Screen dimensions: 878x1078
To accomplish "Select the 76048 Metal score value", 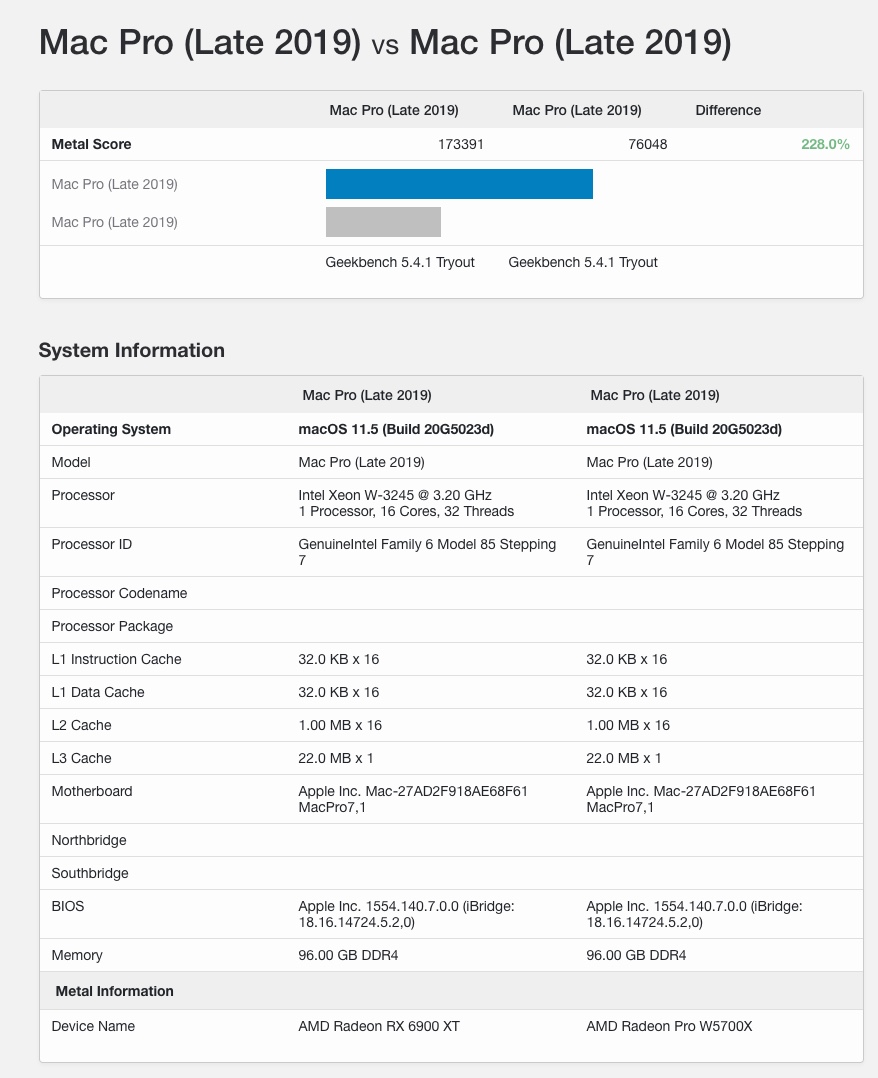I will pos(647,144).
